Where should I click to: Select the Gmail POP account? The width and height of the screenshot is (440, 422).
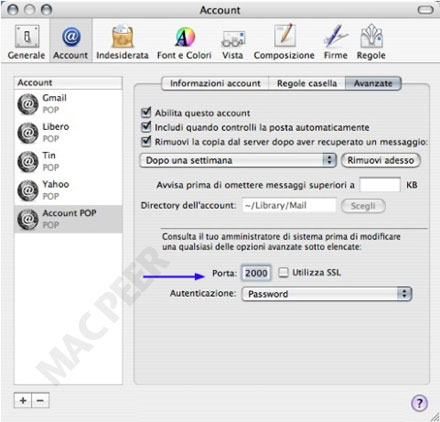(68, 104)
